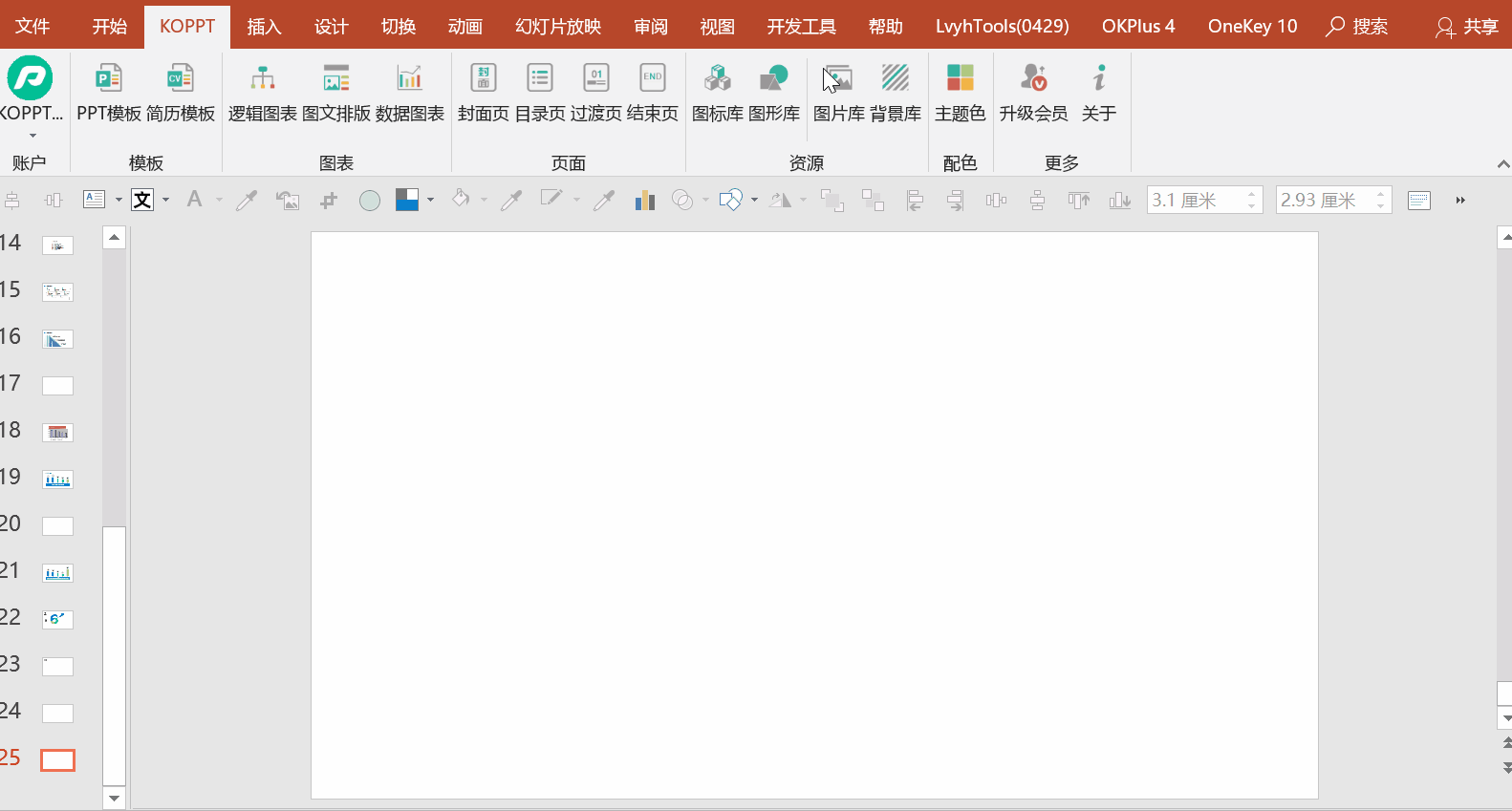Viewport: 1512px width, 811px height.
Task: Open the 简历模板 resume templates
Action: tap(181, 92)
